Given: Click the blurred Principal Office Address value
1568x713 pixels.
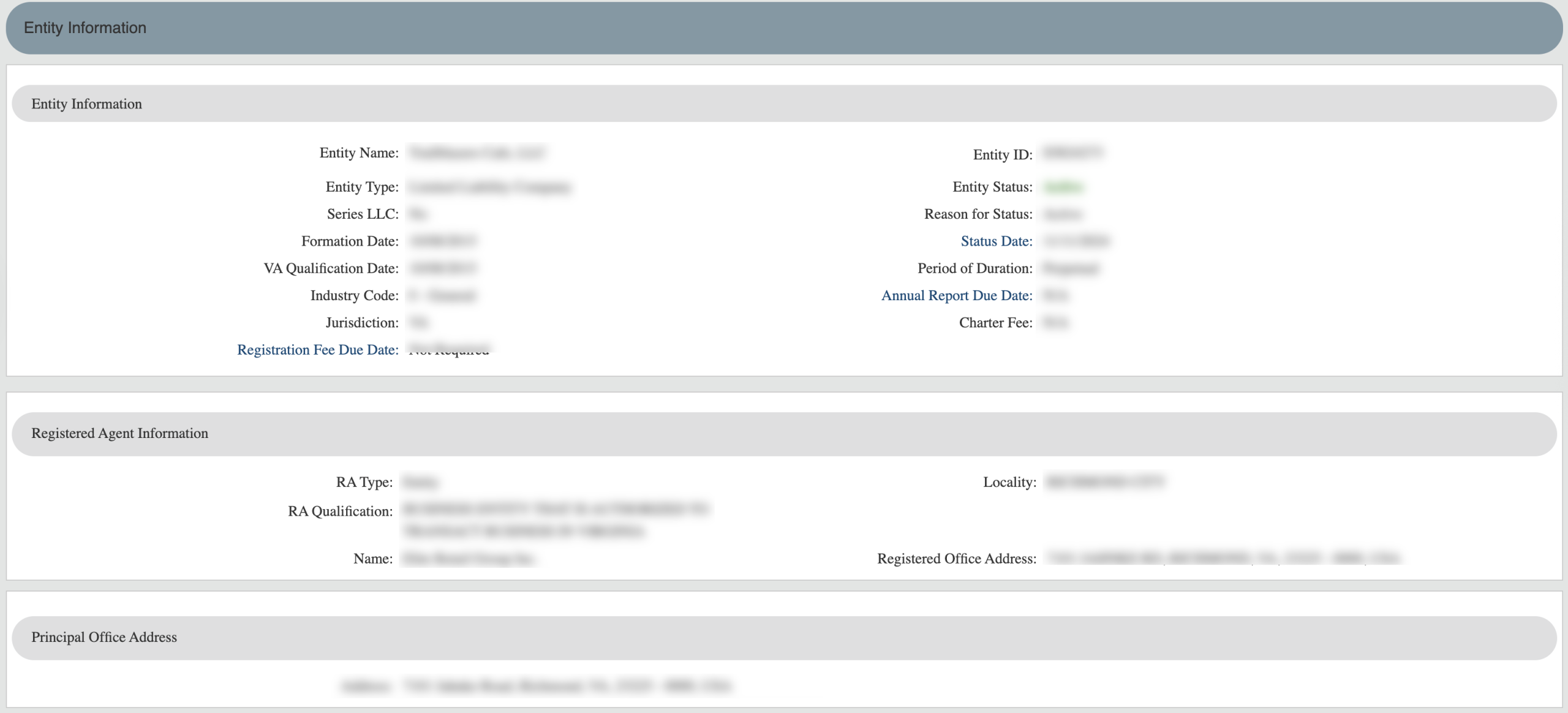Looking at the screenshot, I should click(567, 686).
